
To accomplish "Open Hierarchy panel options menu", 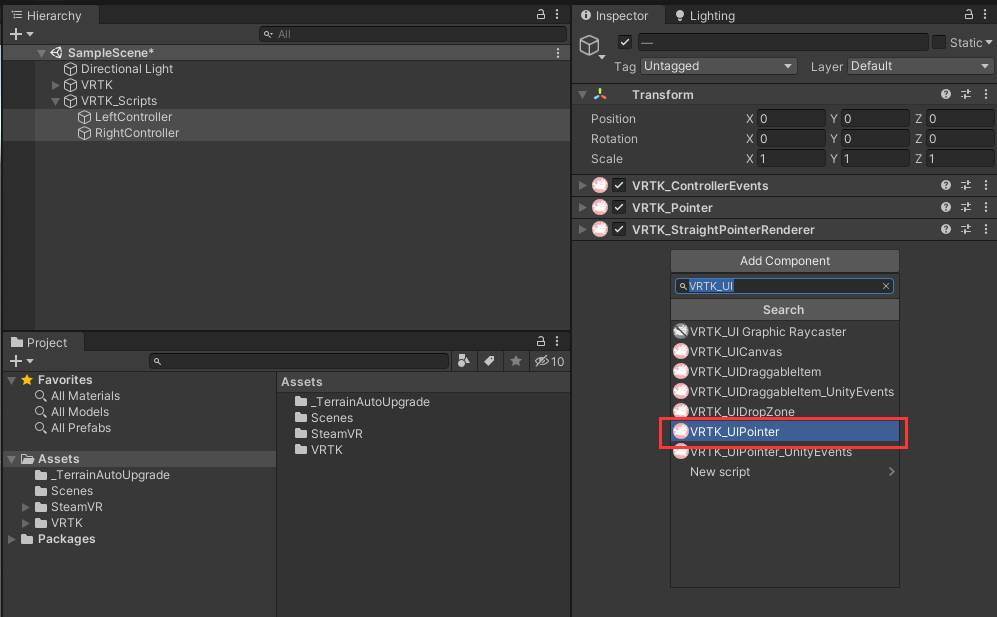I will point(557,14).
